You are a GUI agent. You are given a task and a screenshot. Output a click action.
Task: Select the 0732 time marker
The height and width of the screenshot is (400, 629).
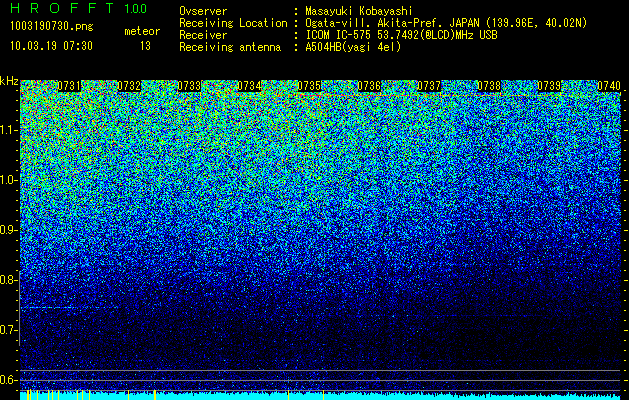pyautogui.click(x=129, y=86)
